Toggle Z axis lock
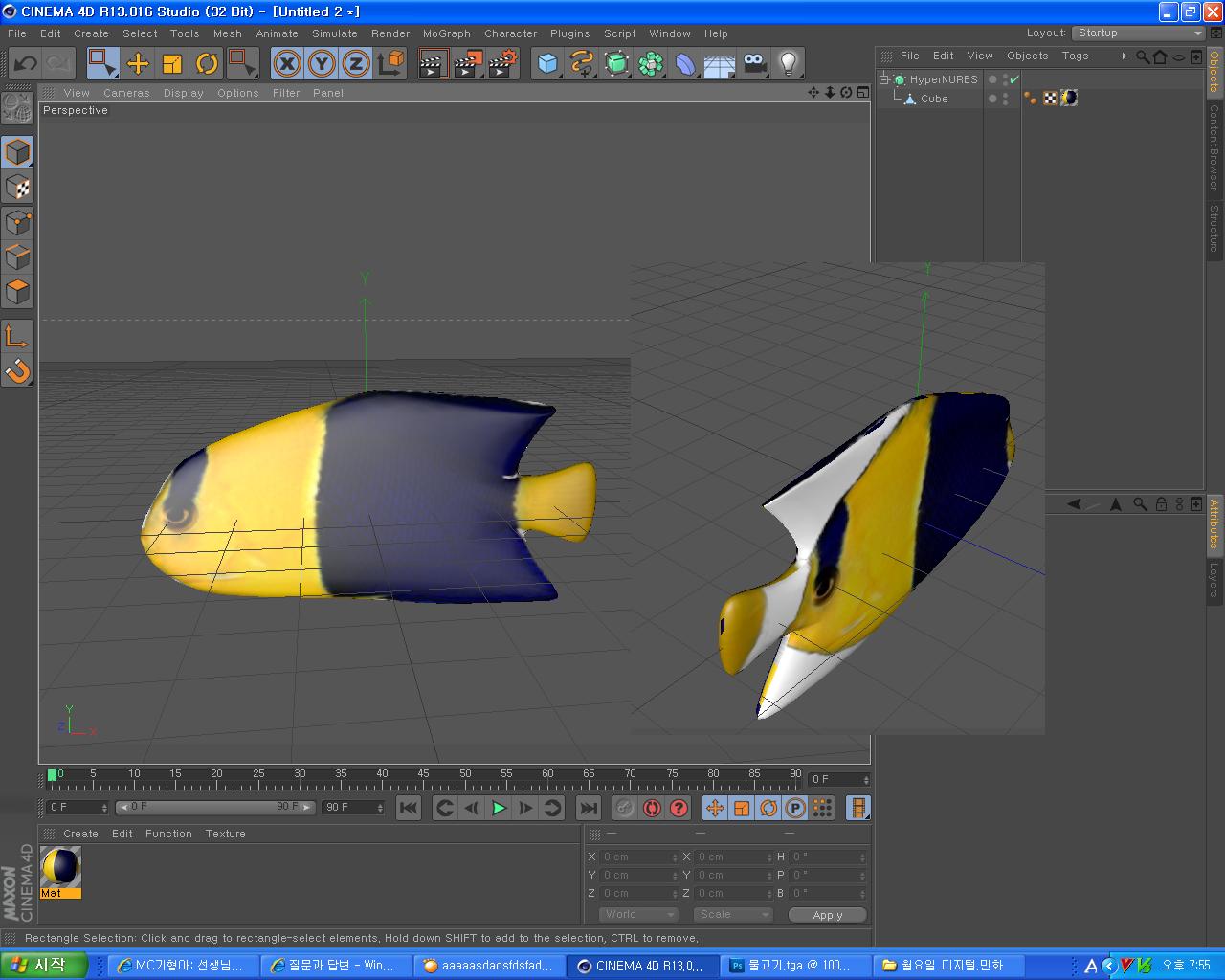Viewport: 1225px width, 980px height. point(356,64)
